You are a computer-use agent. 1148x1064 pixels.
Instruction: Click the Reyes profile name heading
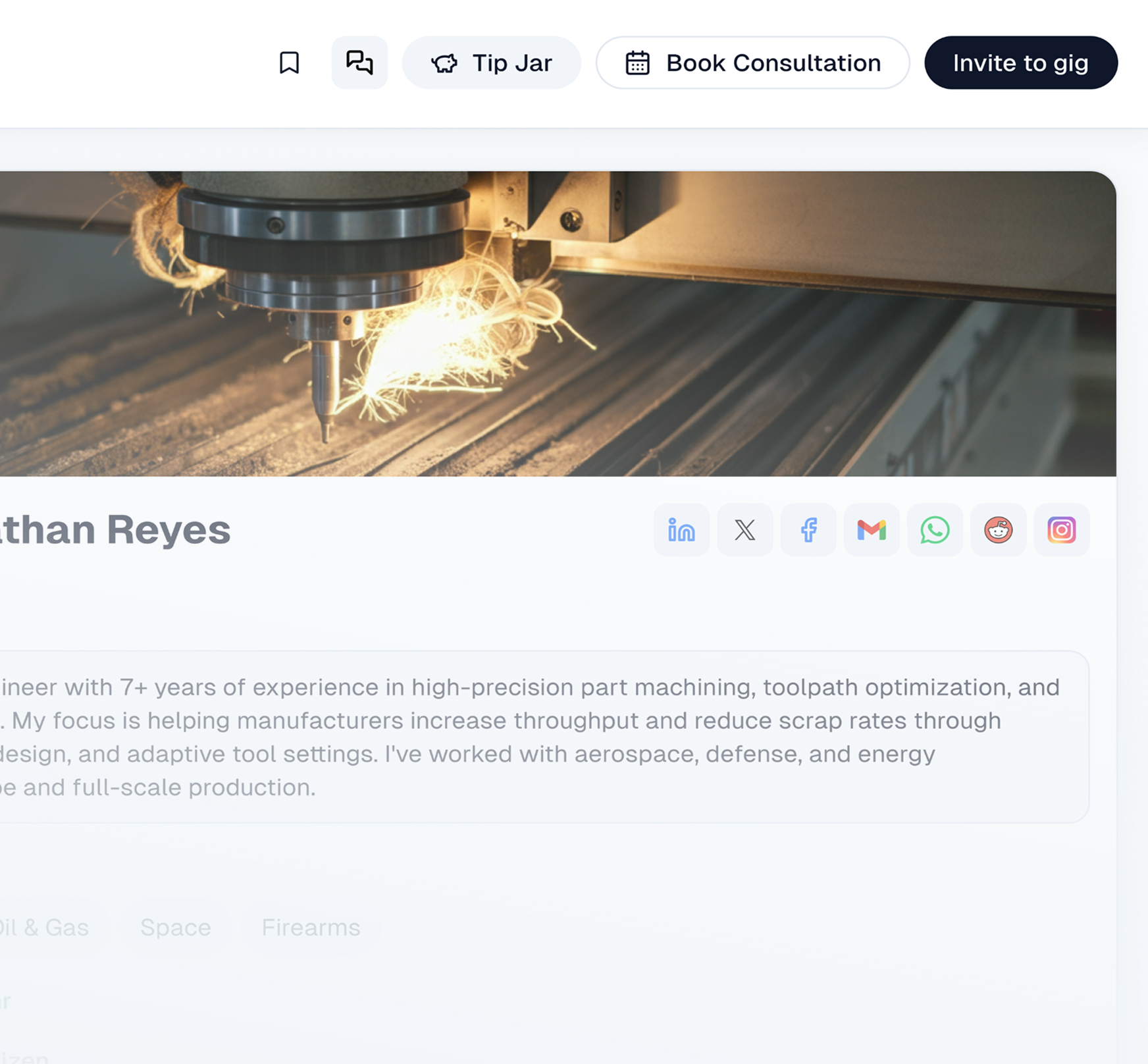point(115,529)
